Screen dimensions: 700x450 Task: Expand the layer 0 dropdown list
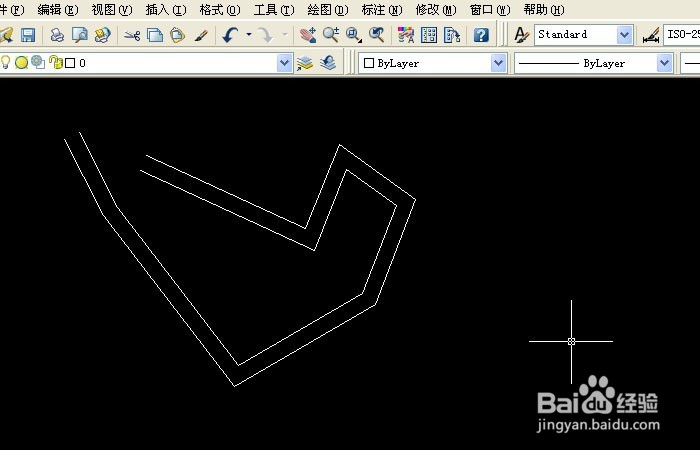(x=284, y=63)
